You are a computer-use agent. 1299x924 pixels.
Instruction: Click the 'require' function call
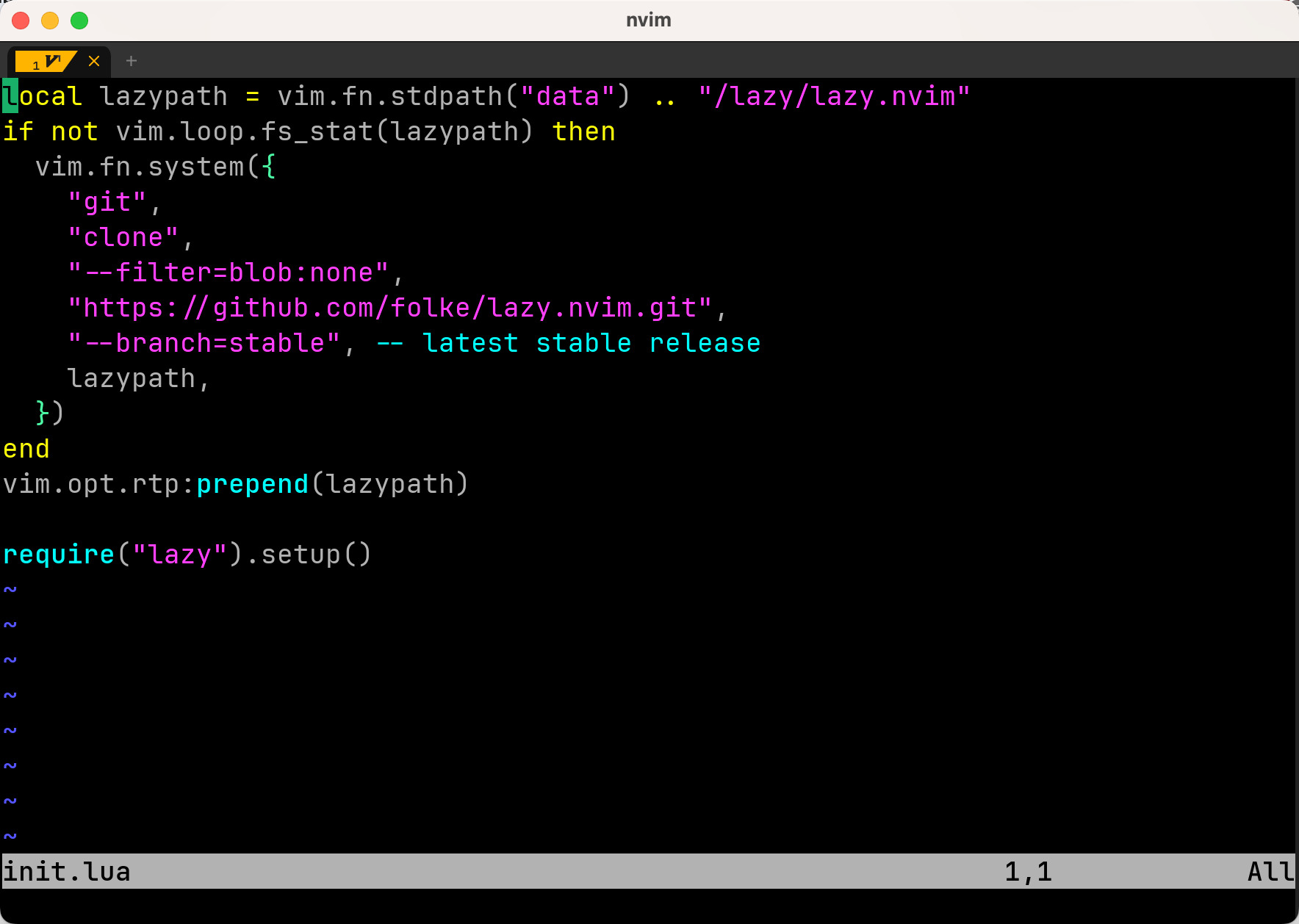click(59, 555)
